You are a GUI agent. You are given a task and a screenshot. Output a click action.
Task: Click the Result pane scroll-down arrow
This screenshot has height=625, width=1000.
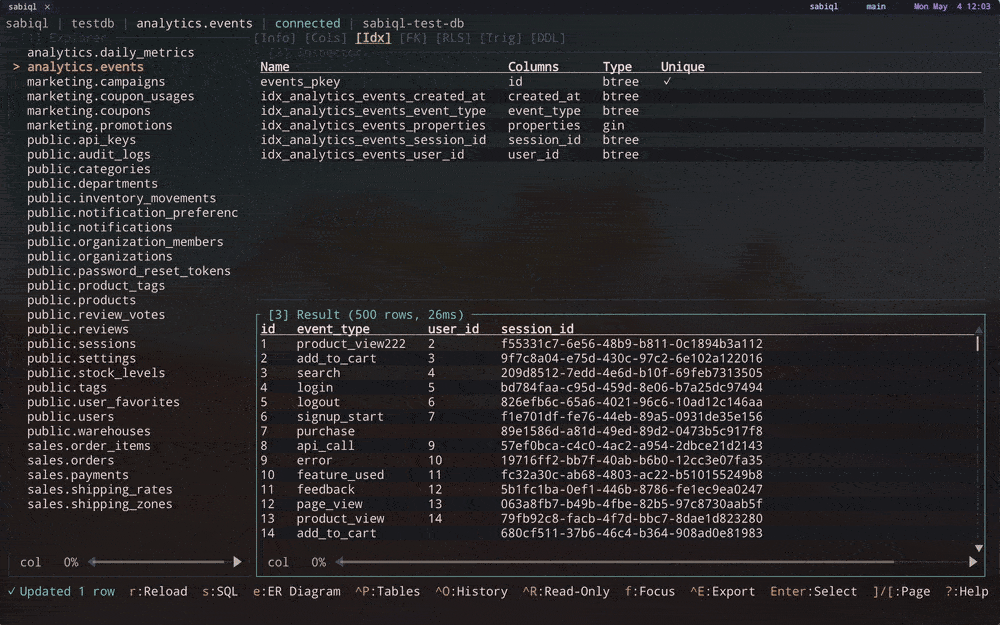point(979,548)
